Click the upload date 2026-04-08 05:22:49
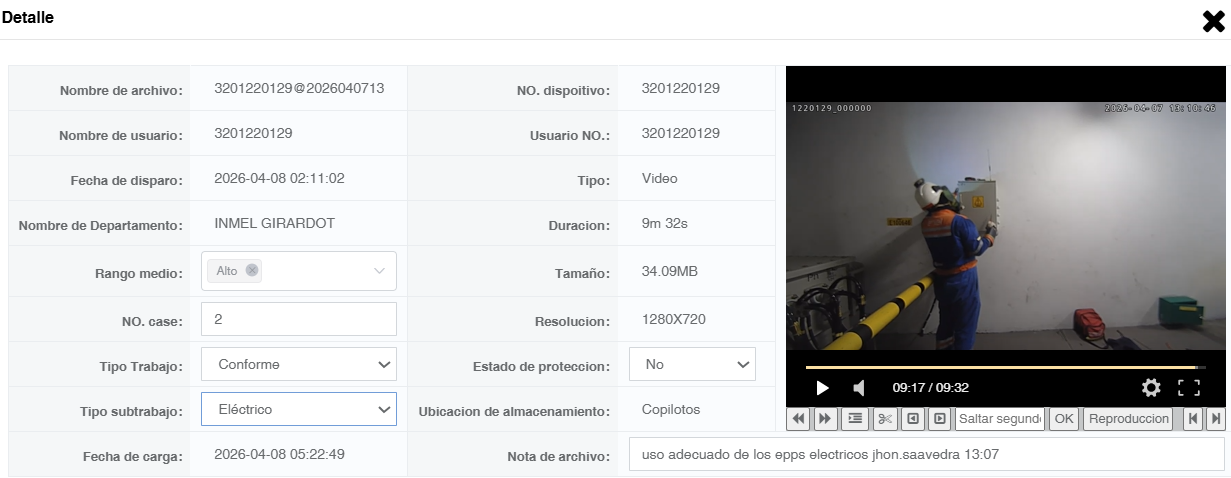This screenshot has height=478, width=1231. 280,454
